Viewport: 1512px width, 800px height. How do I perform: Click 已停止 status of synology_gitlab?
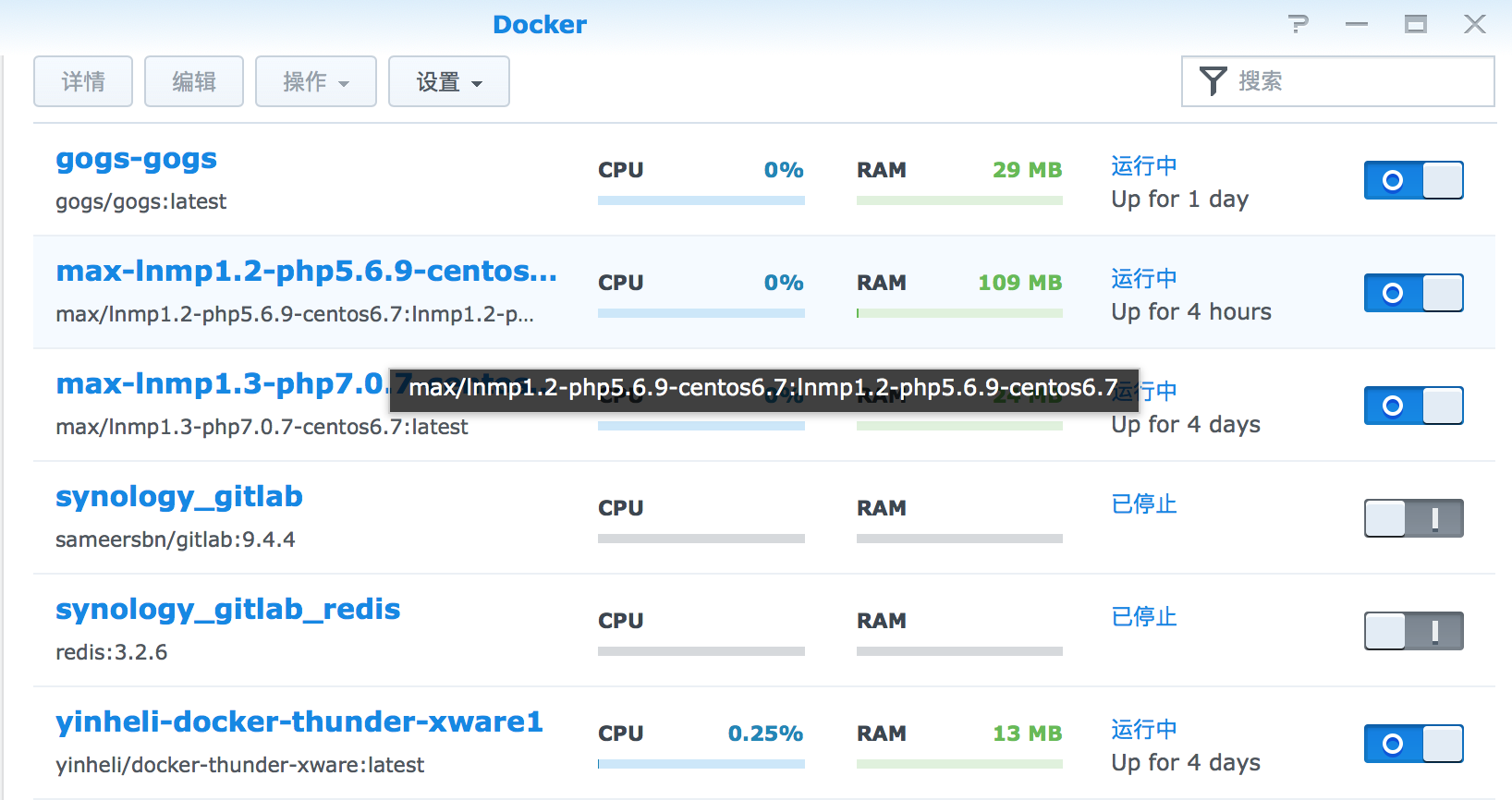tap(1144, 504)
